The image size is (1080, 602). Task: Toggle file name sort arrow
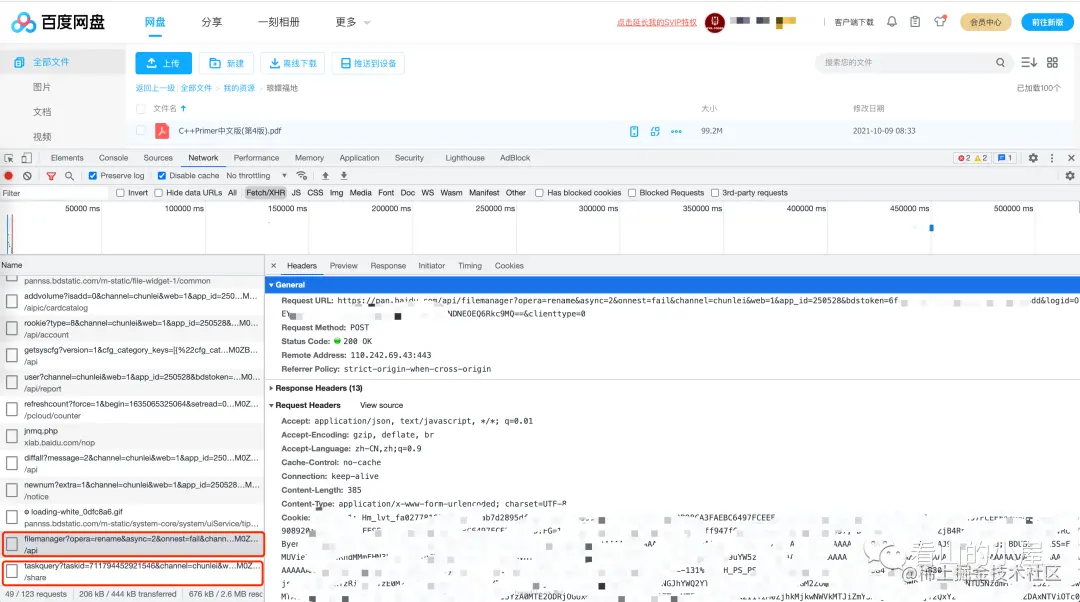183,108
